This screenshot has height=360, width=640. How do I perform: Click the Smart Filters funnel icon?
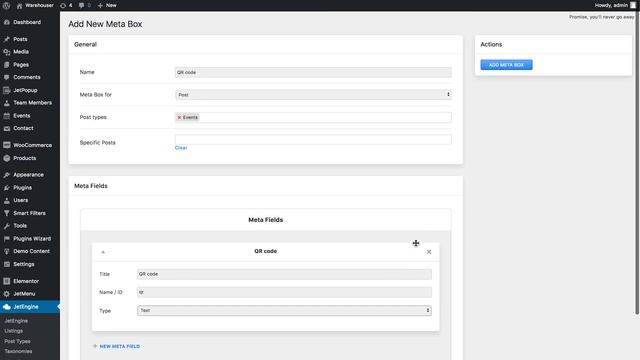(7, 213)
